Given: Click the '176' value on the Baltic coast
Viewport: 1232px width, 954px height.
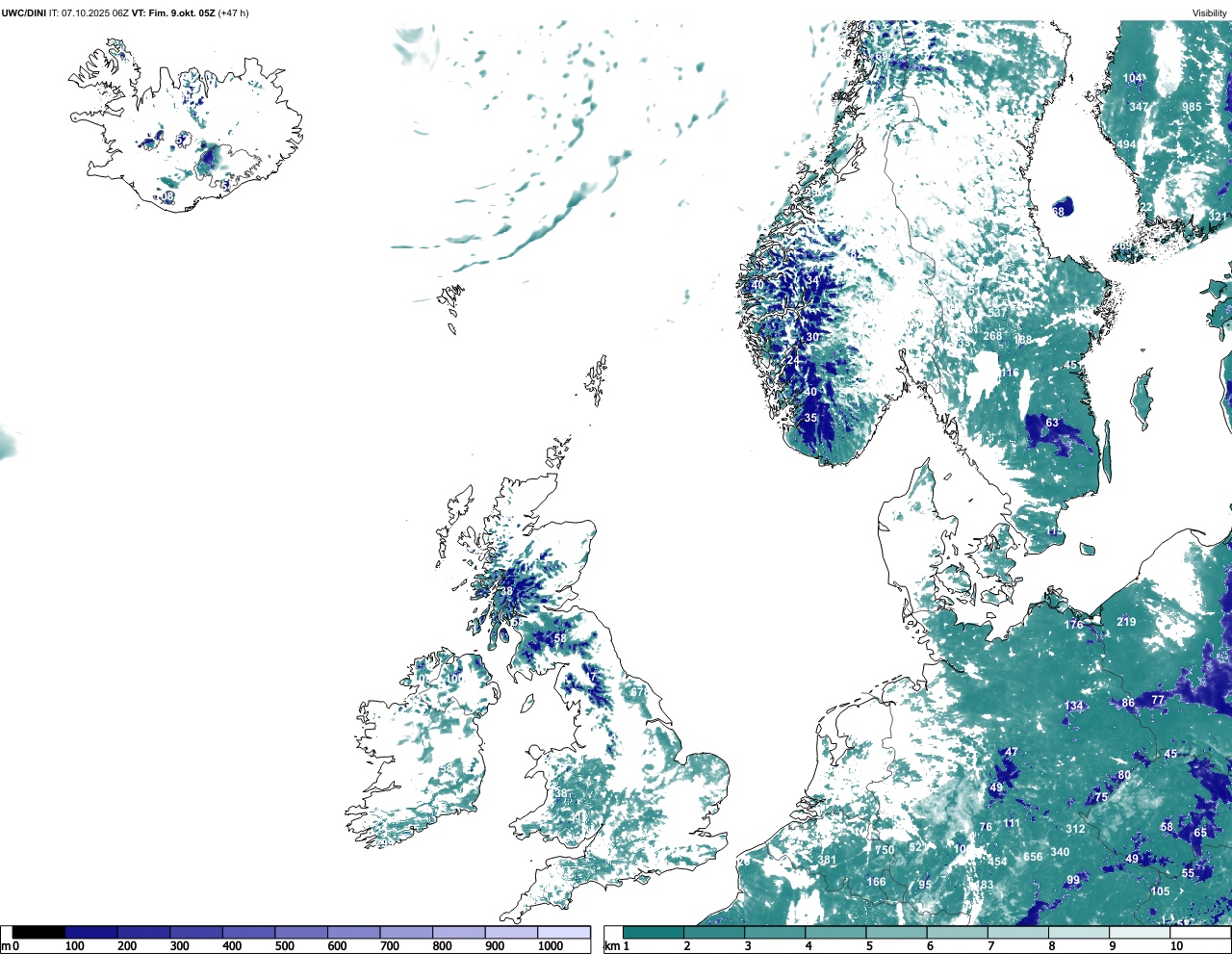Looking at the screenshot, I should coord(1073,625).
